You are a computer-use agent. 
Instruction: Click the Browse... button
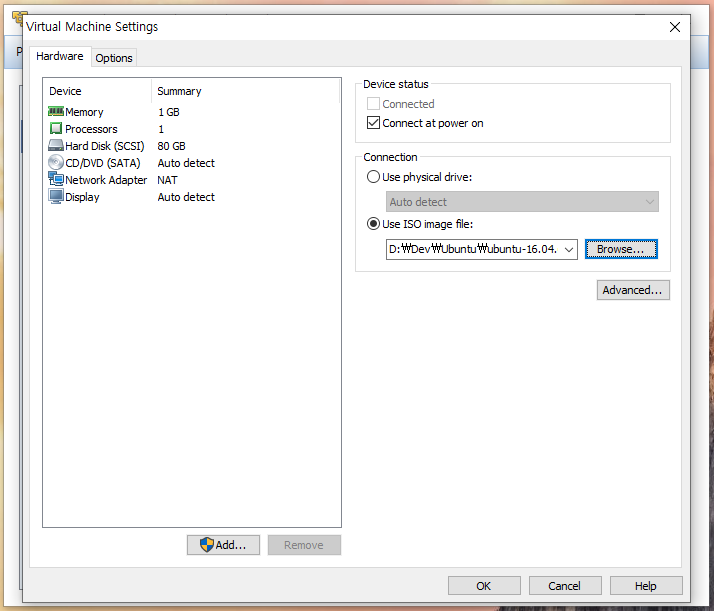pos(621,249)
